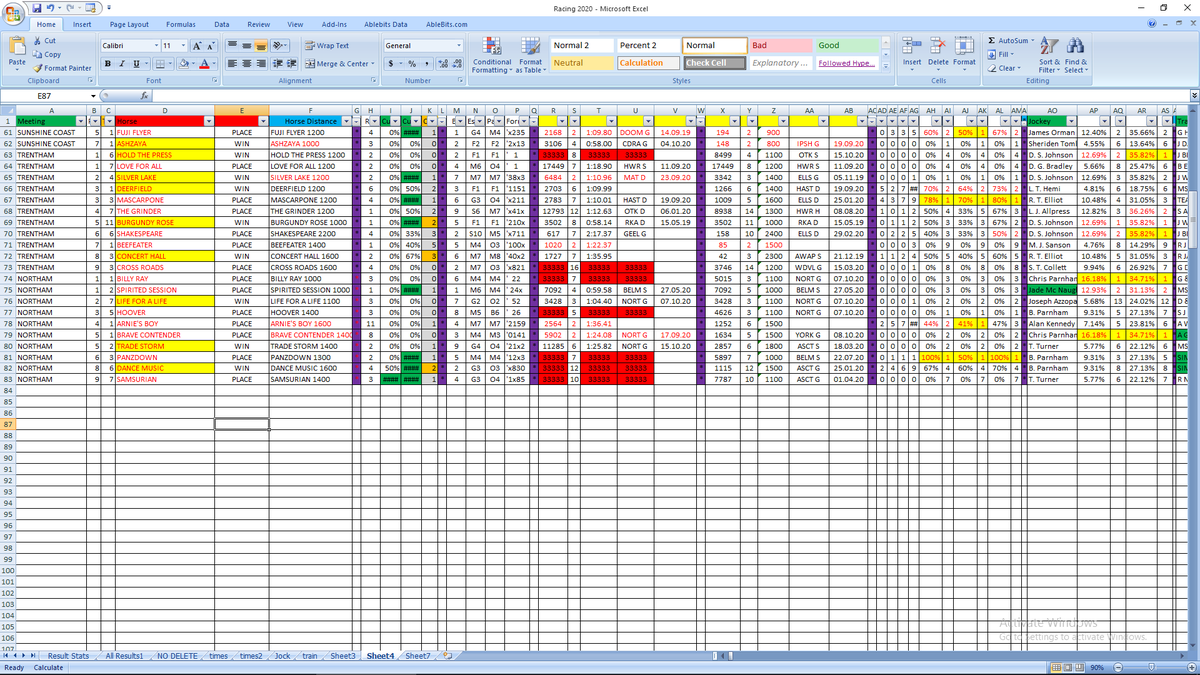Toggle underline formatting
The width and height of the screenshot is (1200, 675).
134,63
